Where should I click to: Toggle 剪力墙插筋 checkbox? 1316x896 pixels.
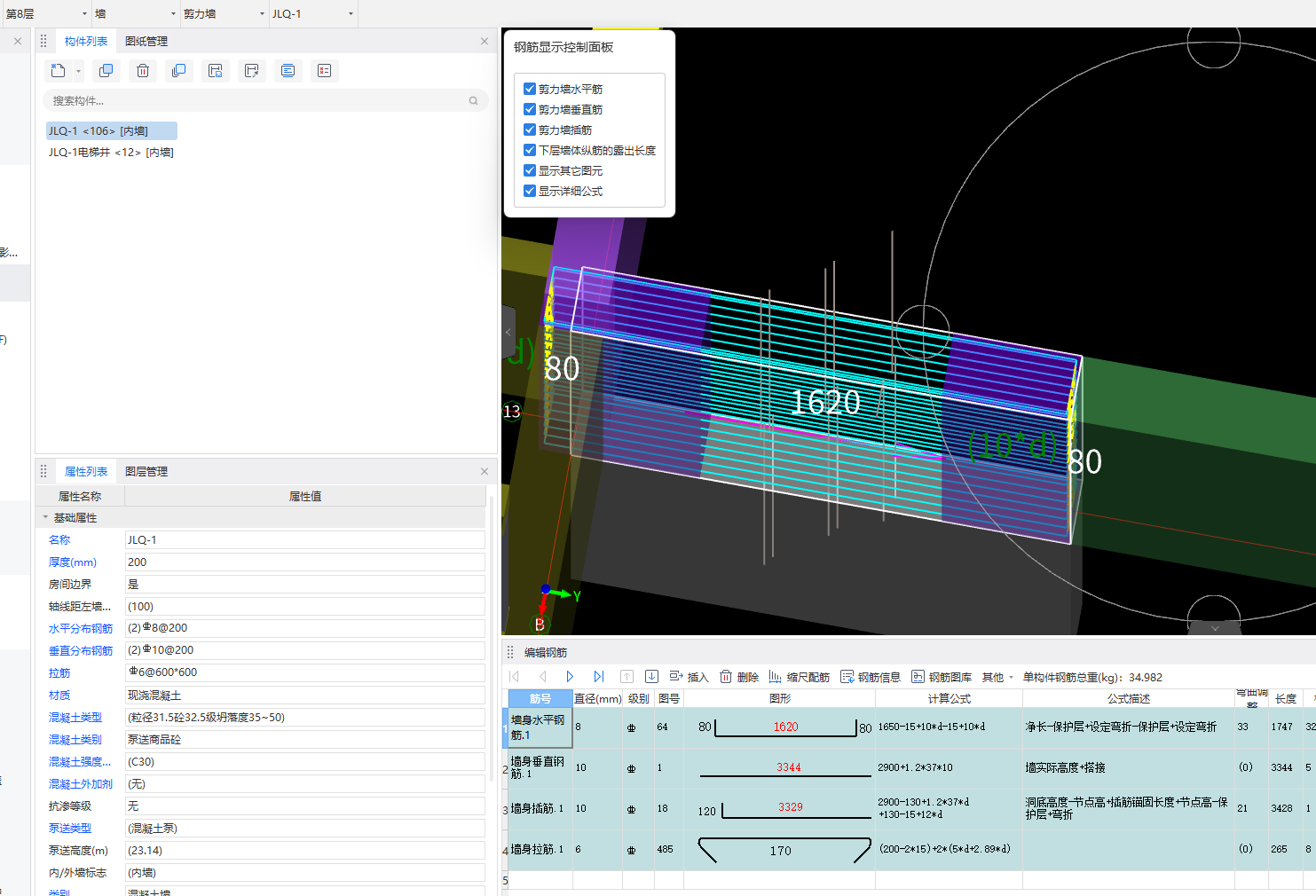coord(530,130)
